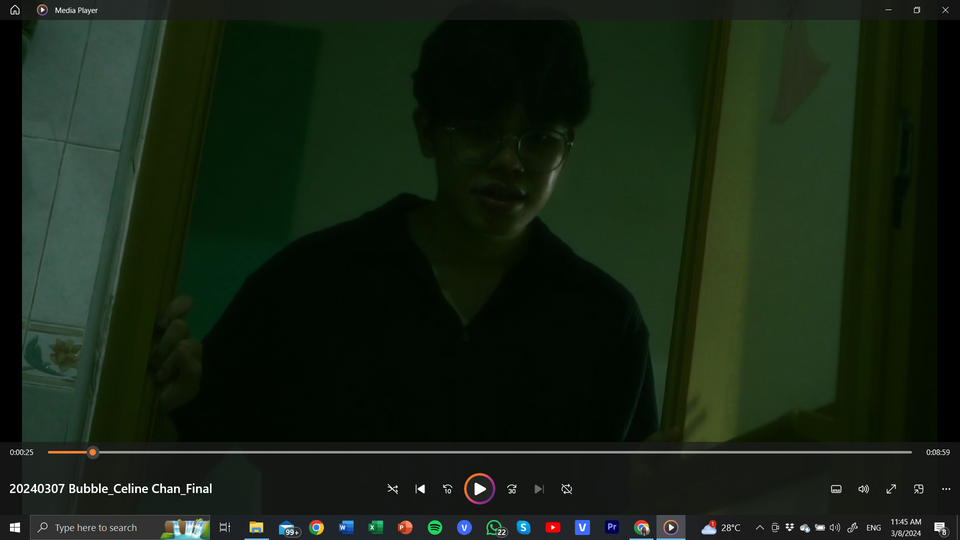Screen dimensions: 960x540
Task: Click the total duration 0:08:59
Action: 937,452
